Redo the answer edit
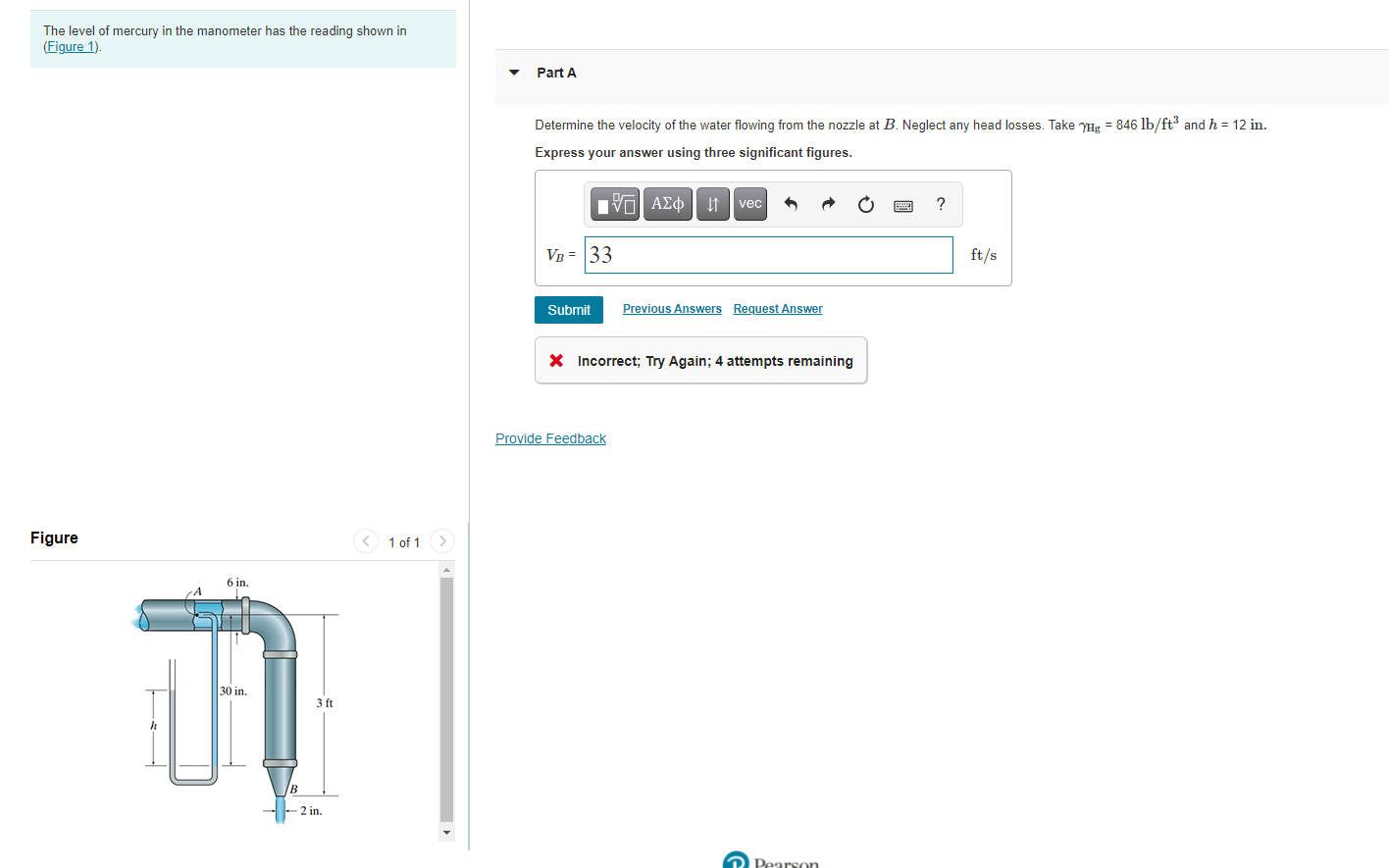 (x=828, y=203)
